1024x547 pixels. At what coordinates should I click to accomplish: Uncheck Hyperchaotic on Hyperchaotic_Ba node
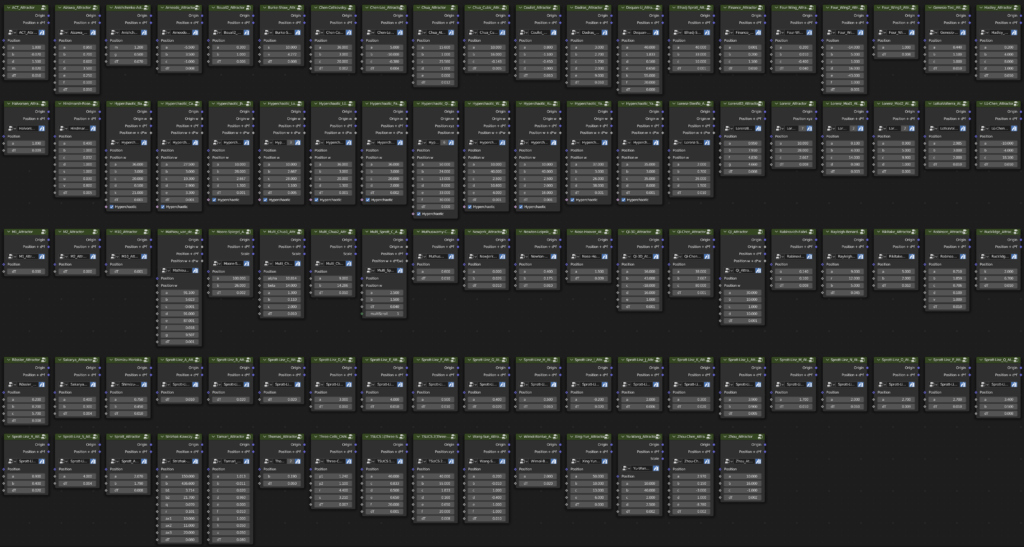pyautogui.click(x=112, y=206)
